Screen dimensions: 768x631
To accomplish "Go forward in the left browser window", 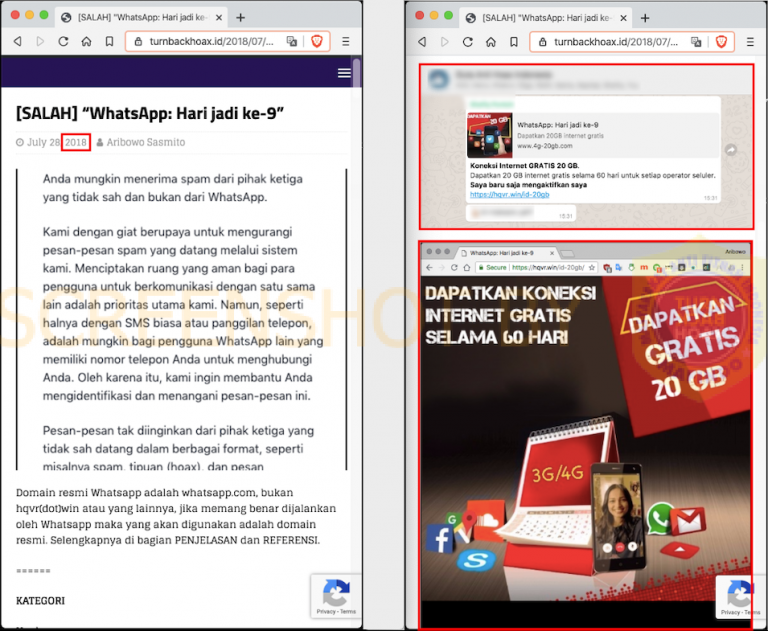I will point(40,42).
